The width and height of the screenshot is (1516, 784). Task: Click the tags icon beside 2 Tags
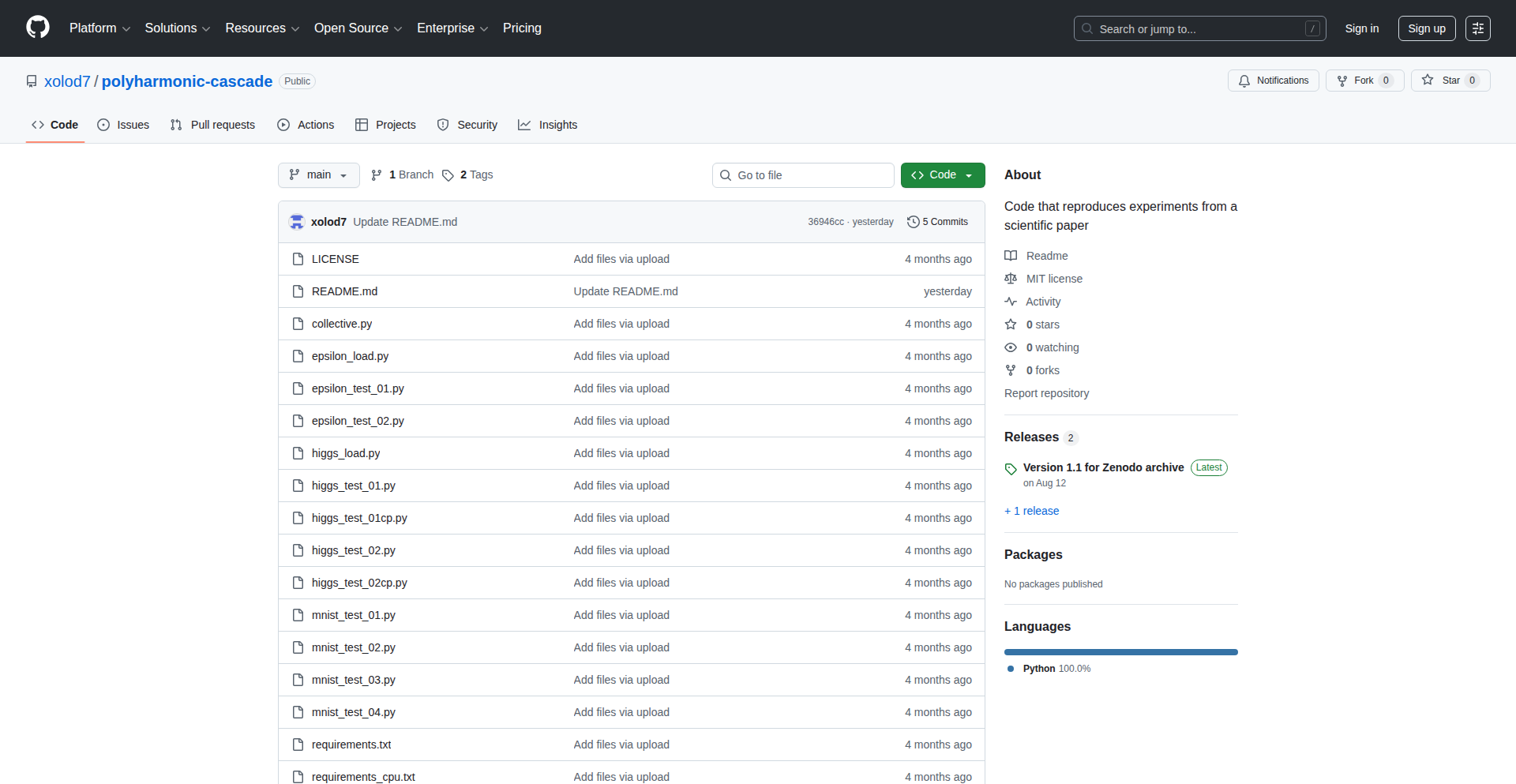pos(448,175)
